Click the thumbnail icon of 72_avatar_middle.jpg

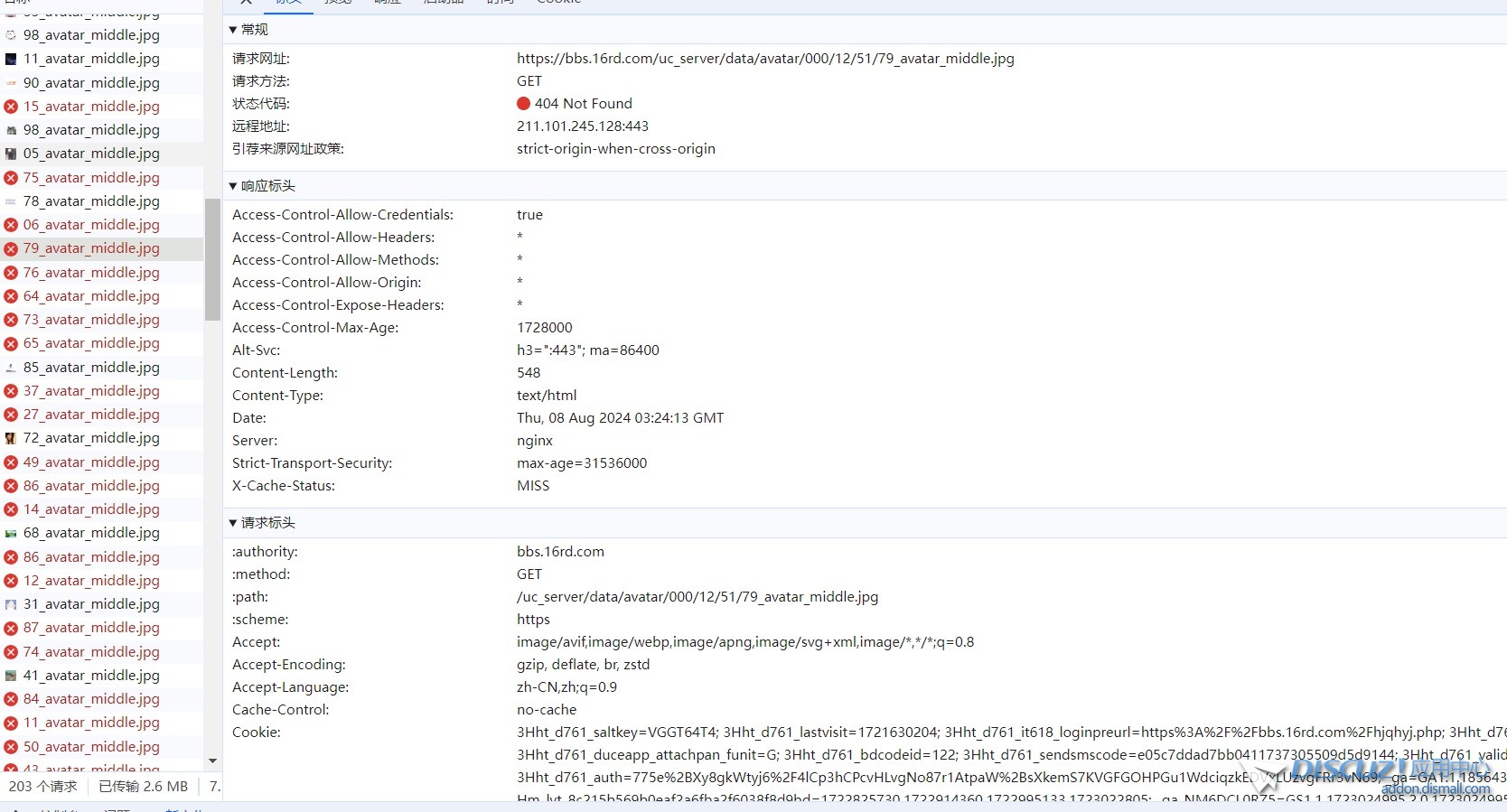pyautogui.click(x=11, y=438)
